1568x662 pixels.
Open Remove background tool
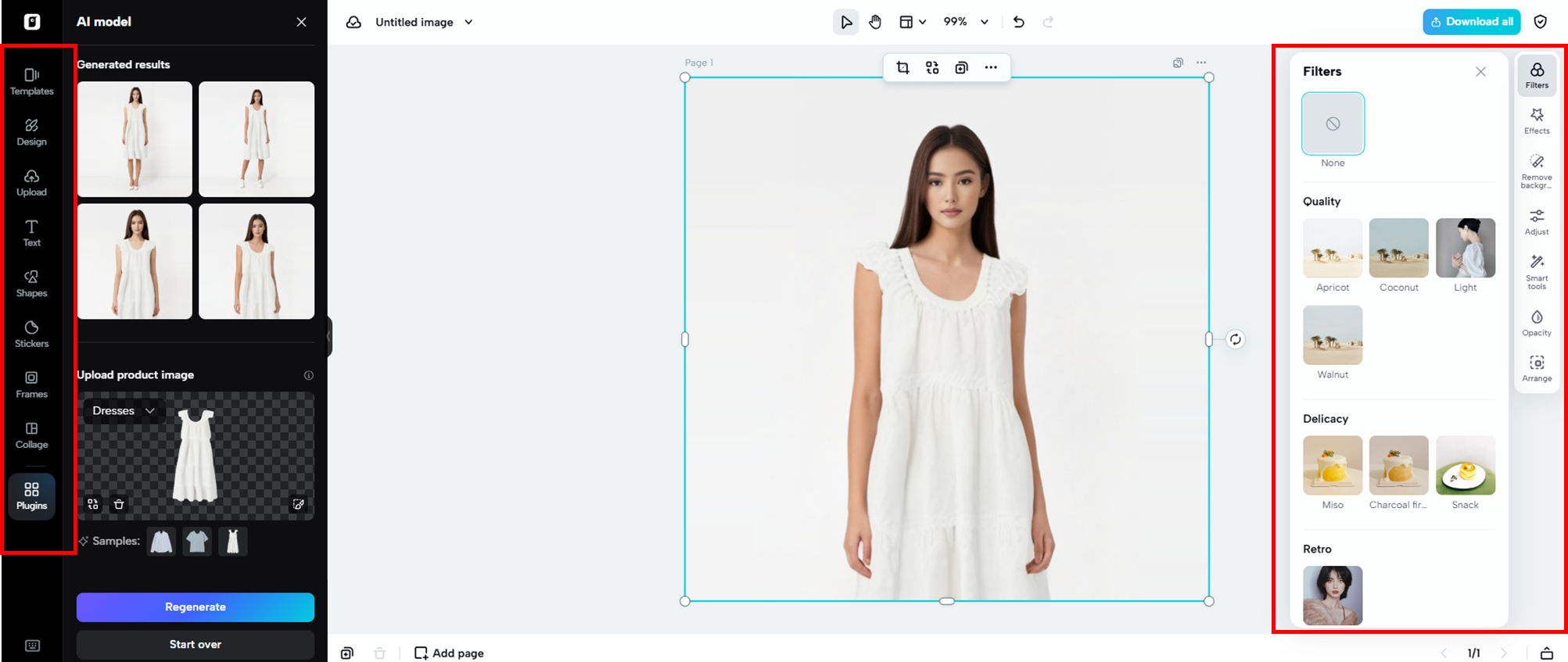point(1537,171)
